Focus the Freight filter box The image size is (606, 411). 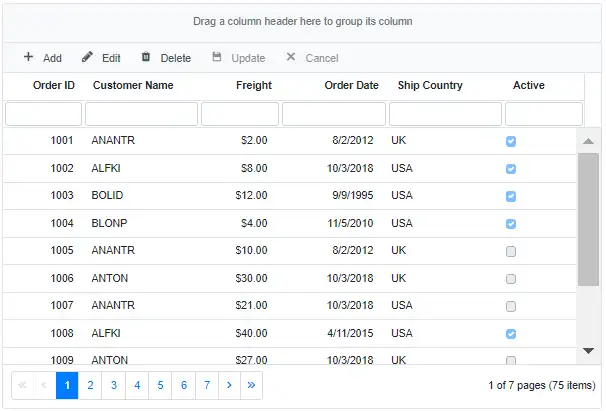(240, 114)
